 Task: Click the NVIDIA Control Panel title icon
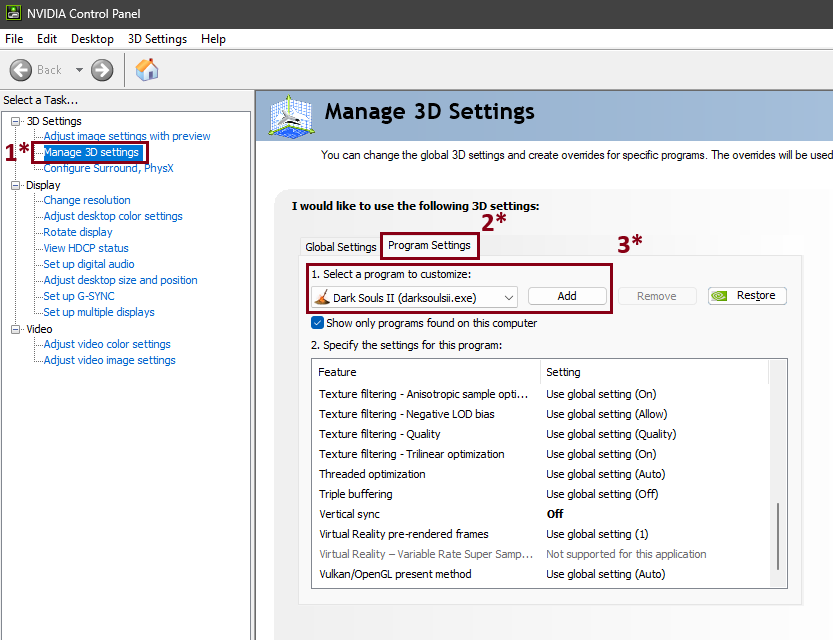pyautogui.click(x=13, y=13)
